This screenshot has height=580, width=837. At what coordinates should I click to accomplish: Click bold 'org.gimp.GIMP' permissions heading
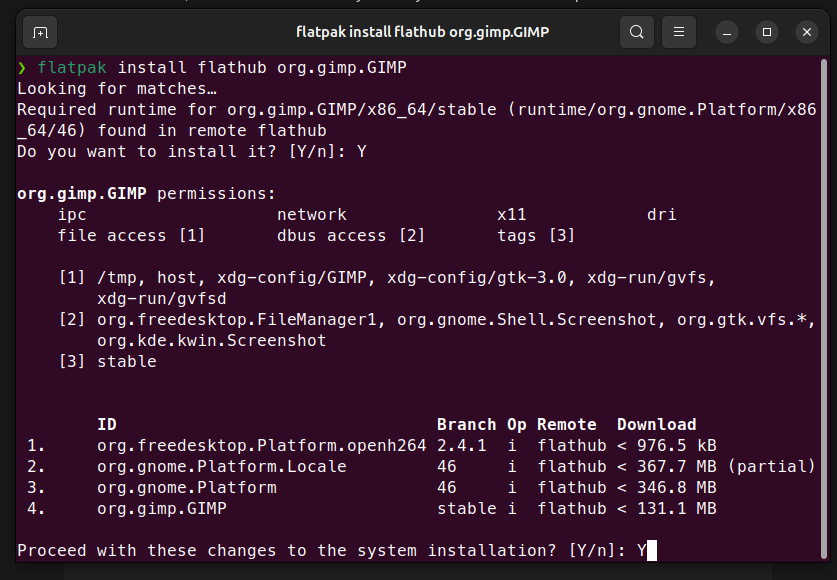tap(82, 194)
